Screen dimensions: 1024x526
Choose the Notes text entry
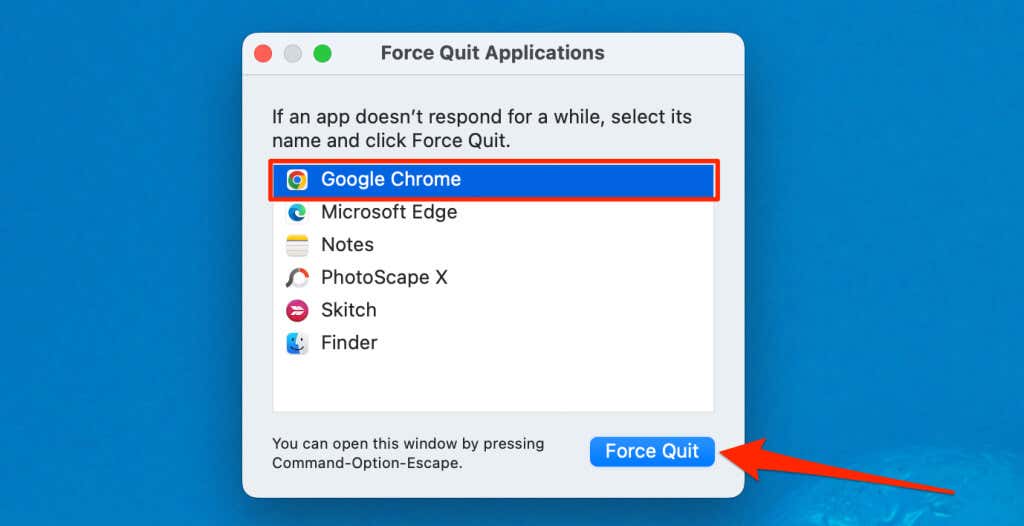(347, 245)
